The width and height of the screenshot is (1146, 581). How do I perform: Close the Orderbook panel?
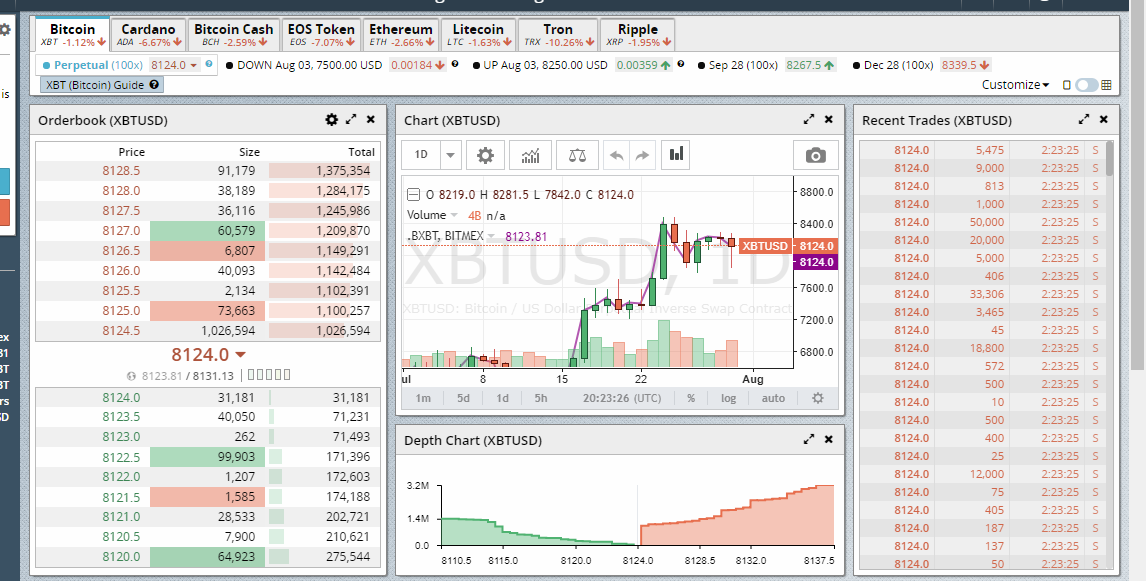coord(371,119)
